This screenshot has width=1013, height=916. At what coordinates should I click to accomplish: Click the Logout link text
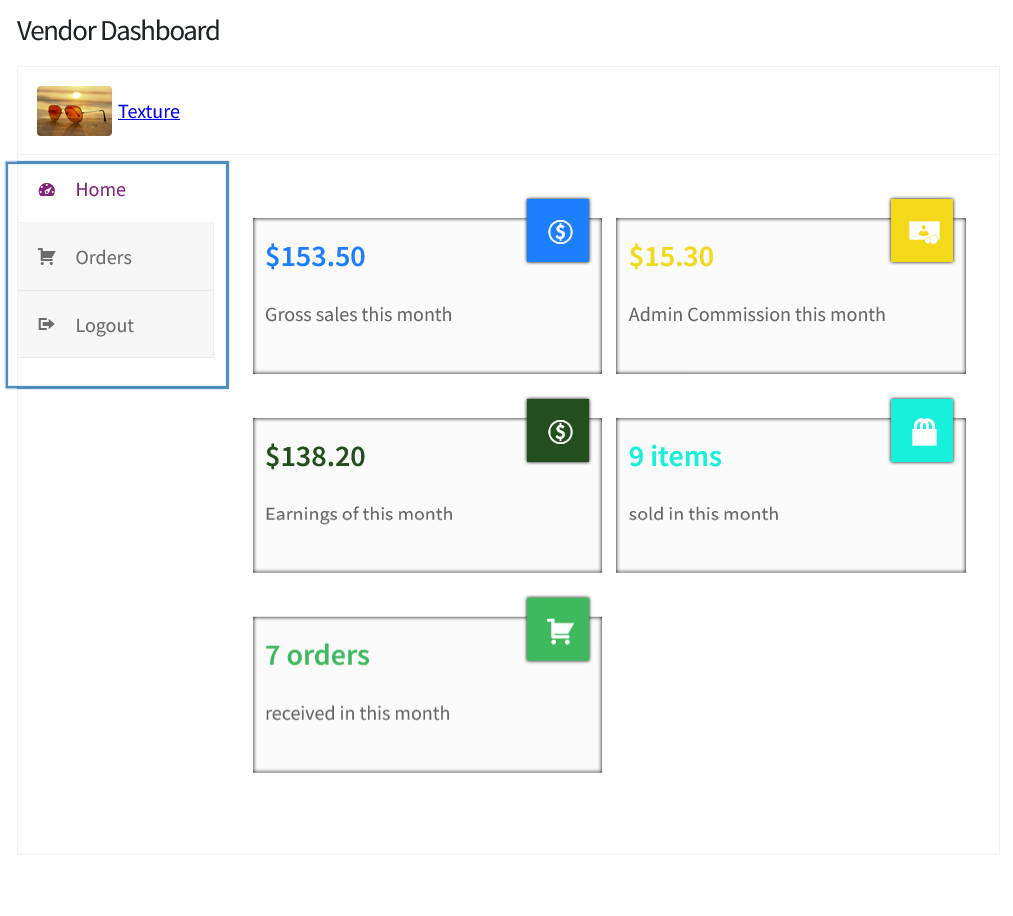coord(104,324)
